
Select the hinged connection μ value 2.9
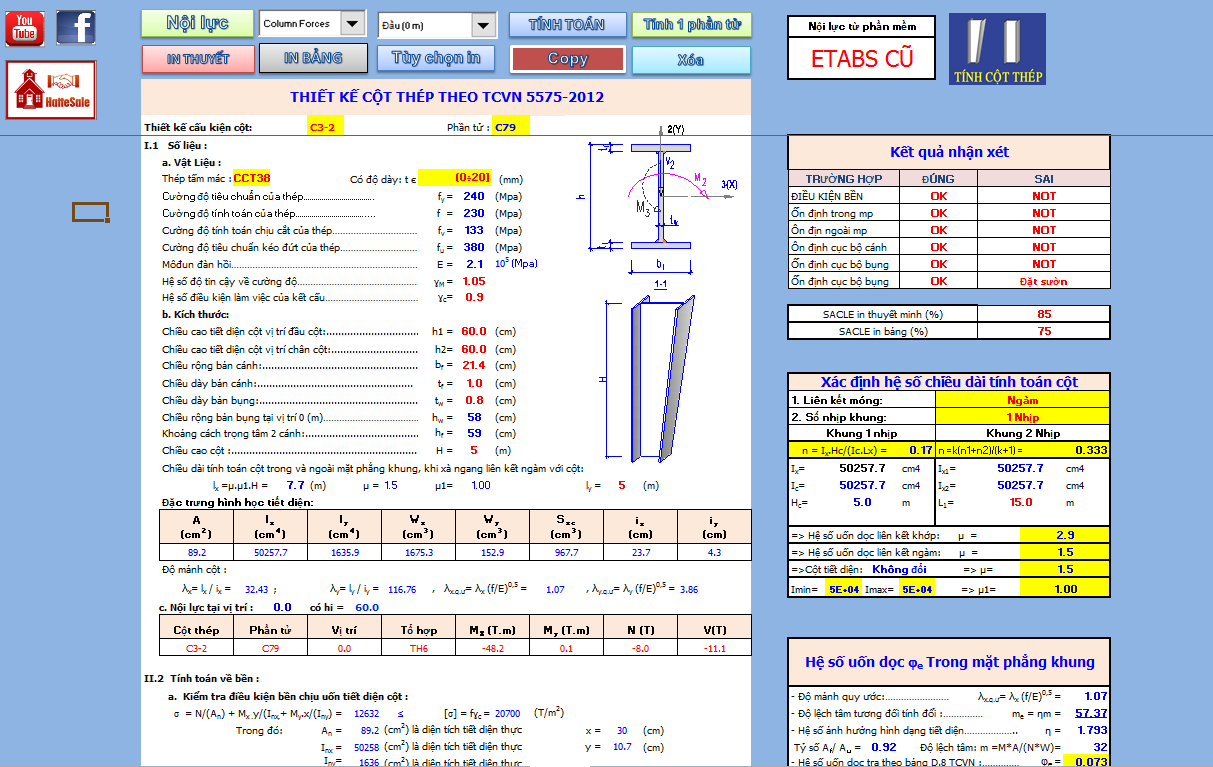(x=1065, y=535)
